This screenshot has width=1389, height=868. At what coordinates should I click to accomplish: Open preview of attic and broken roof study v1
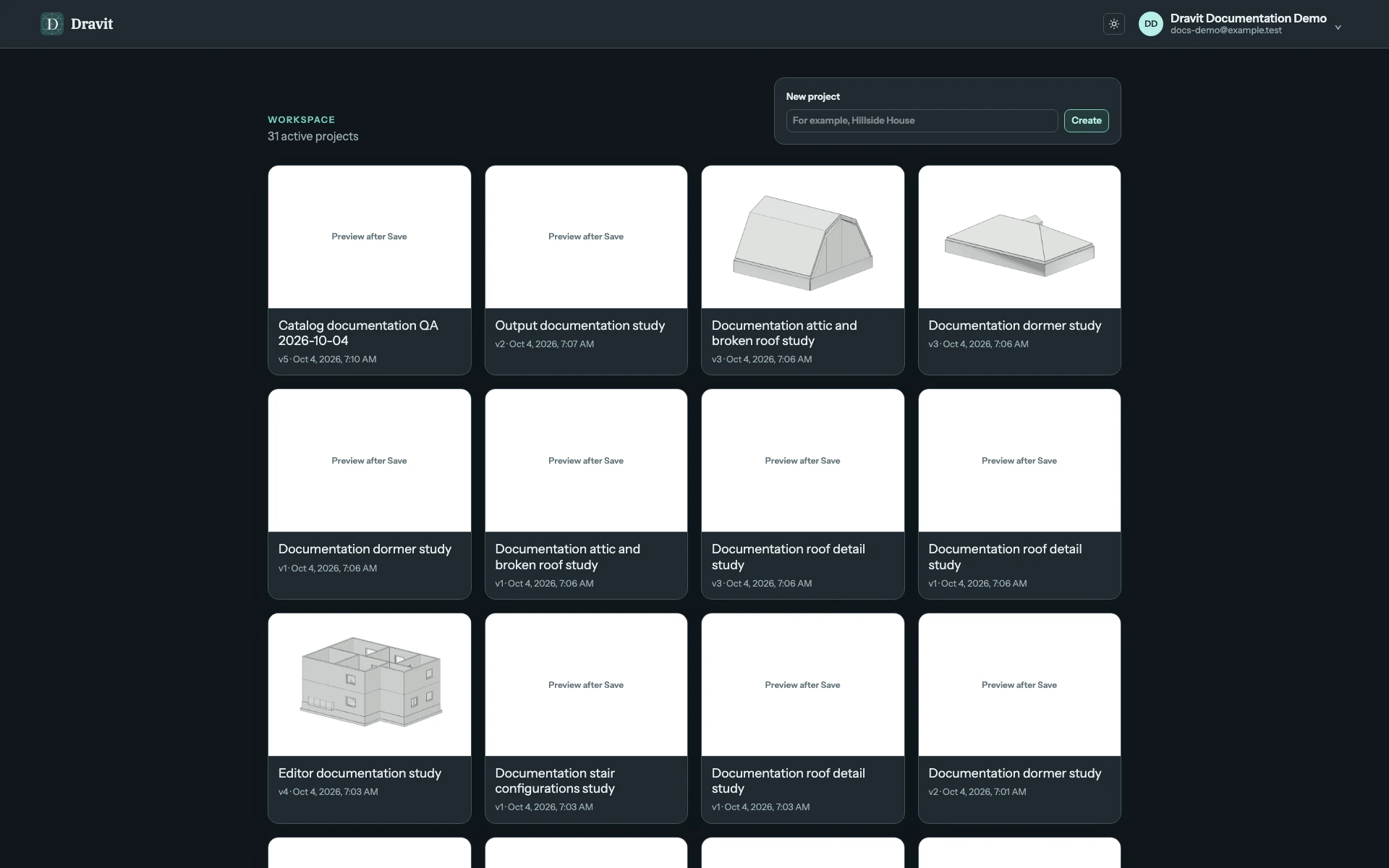click(586, 461)
